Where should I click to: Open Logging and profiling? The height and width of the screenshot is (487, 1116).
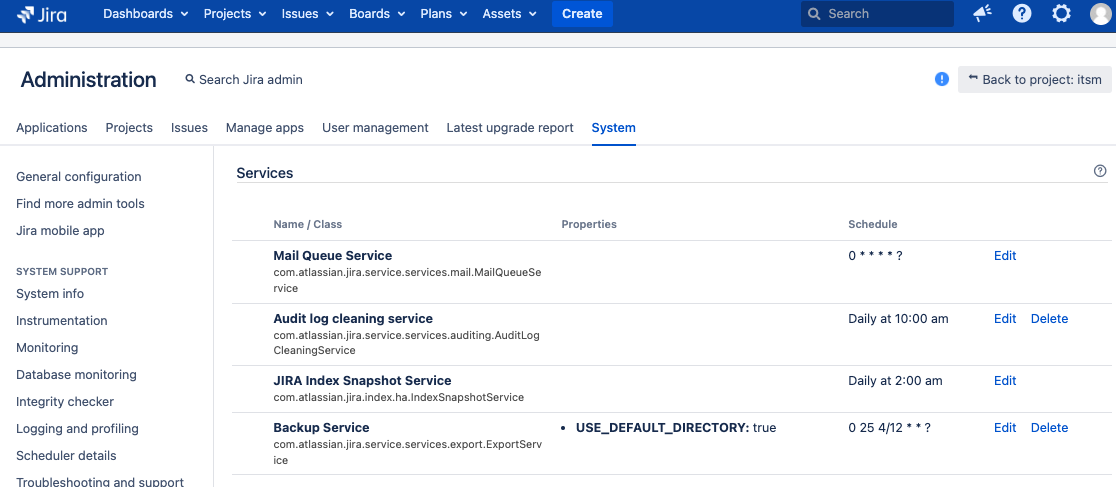click(x=77, y=429)
